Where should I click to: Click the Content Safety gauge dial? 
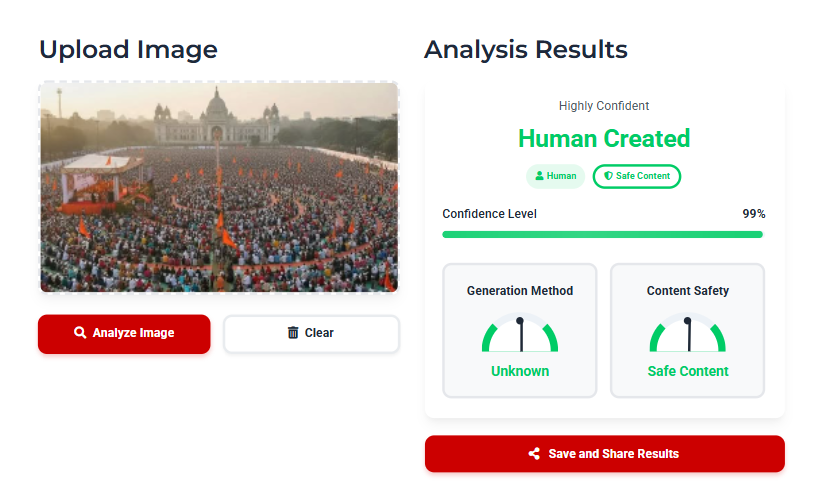click(687, 334)
